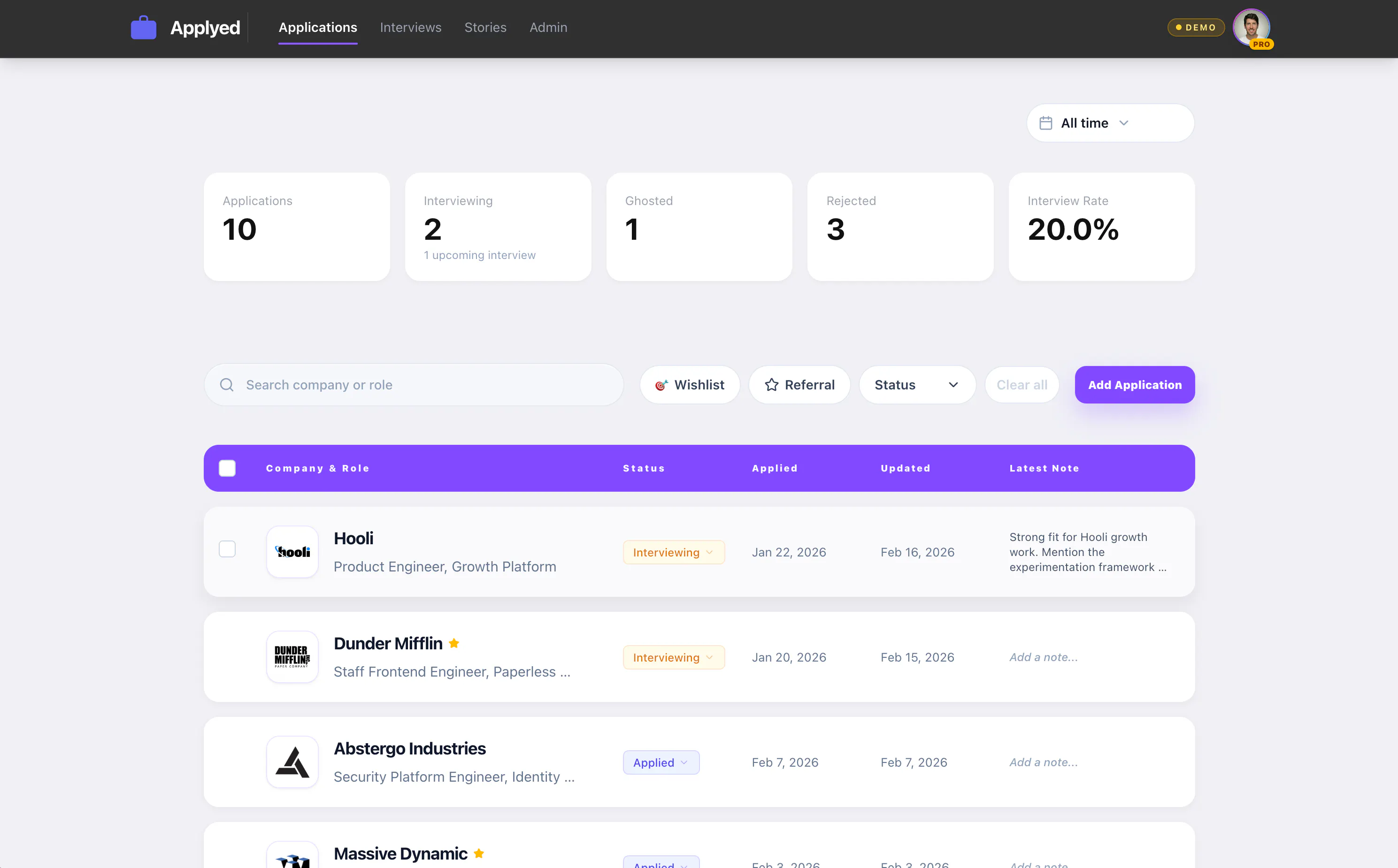This screenshot has width=1398, height=868.
Task: Click the Applications stat card showing 10
Action: tap(297, 227)
